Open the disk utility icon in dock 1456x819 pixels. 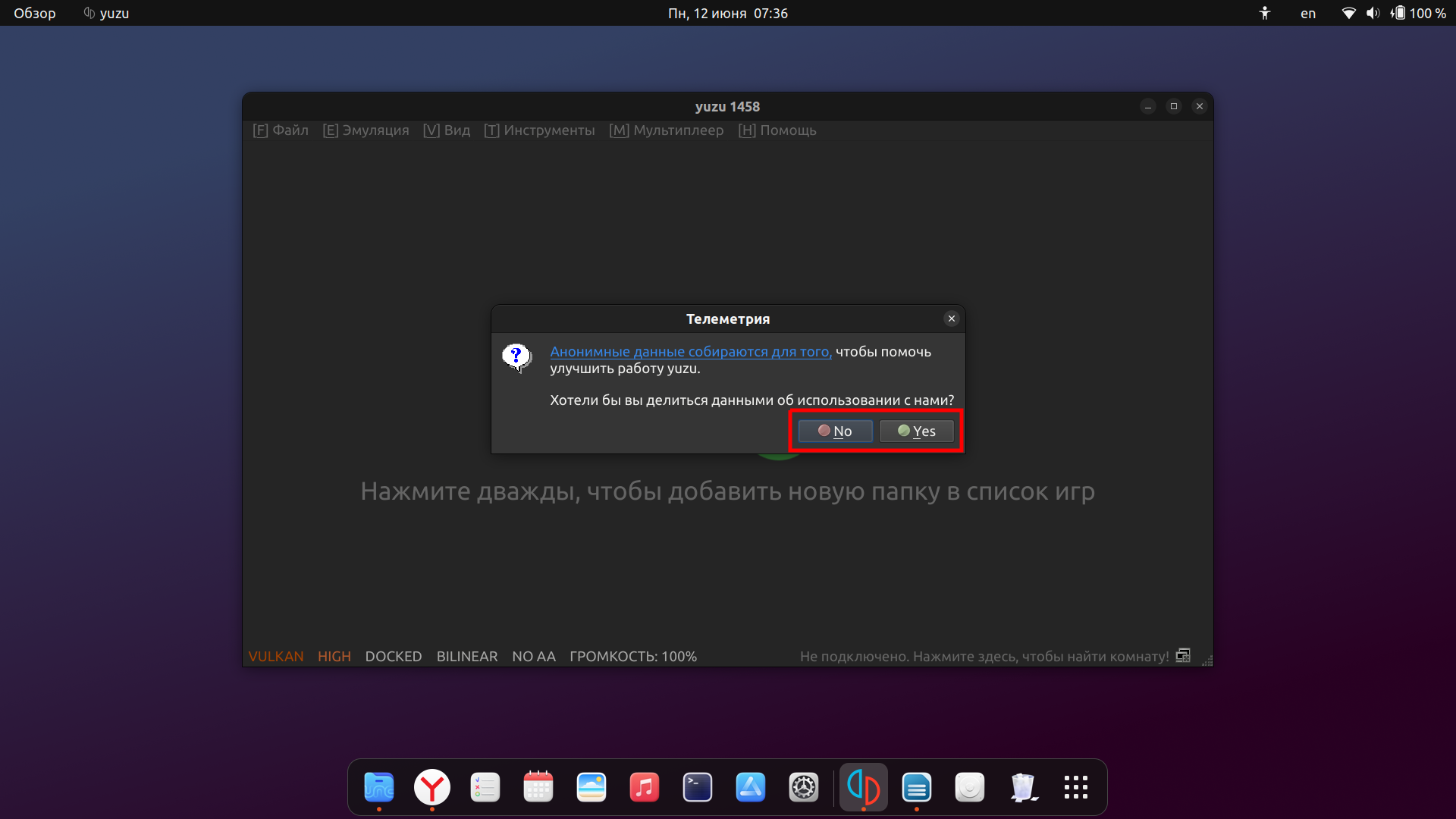970,787
